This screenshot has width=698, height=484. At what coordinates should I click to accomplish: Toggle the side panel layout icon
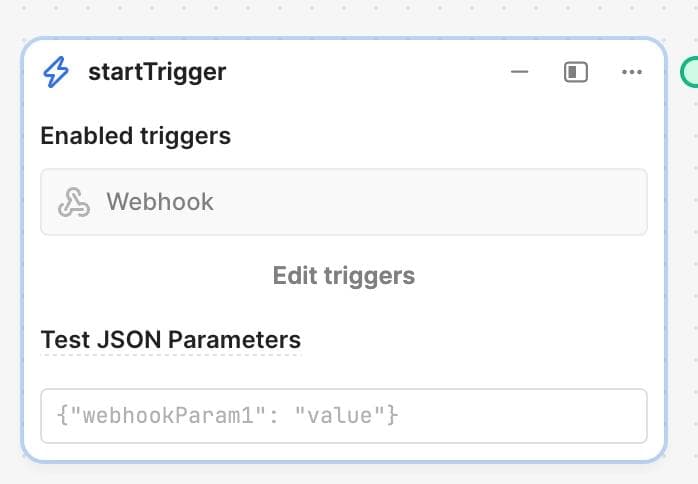tap(576, 72)
